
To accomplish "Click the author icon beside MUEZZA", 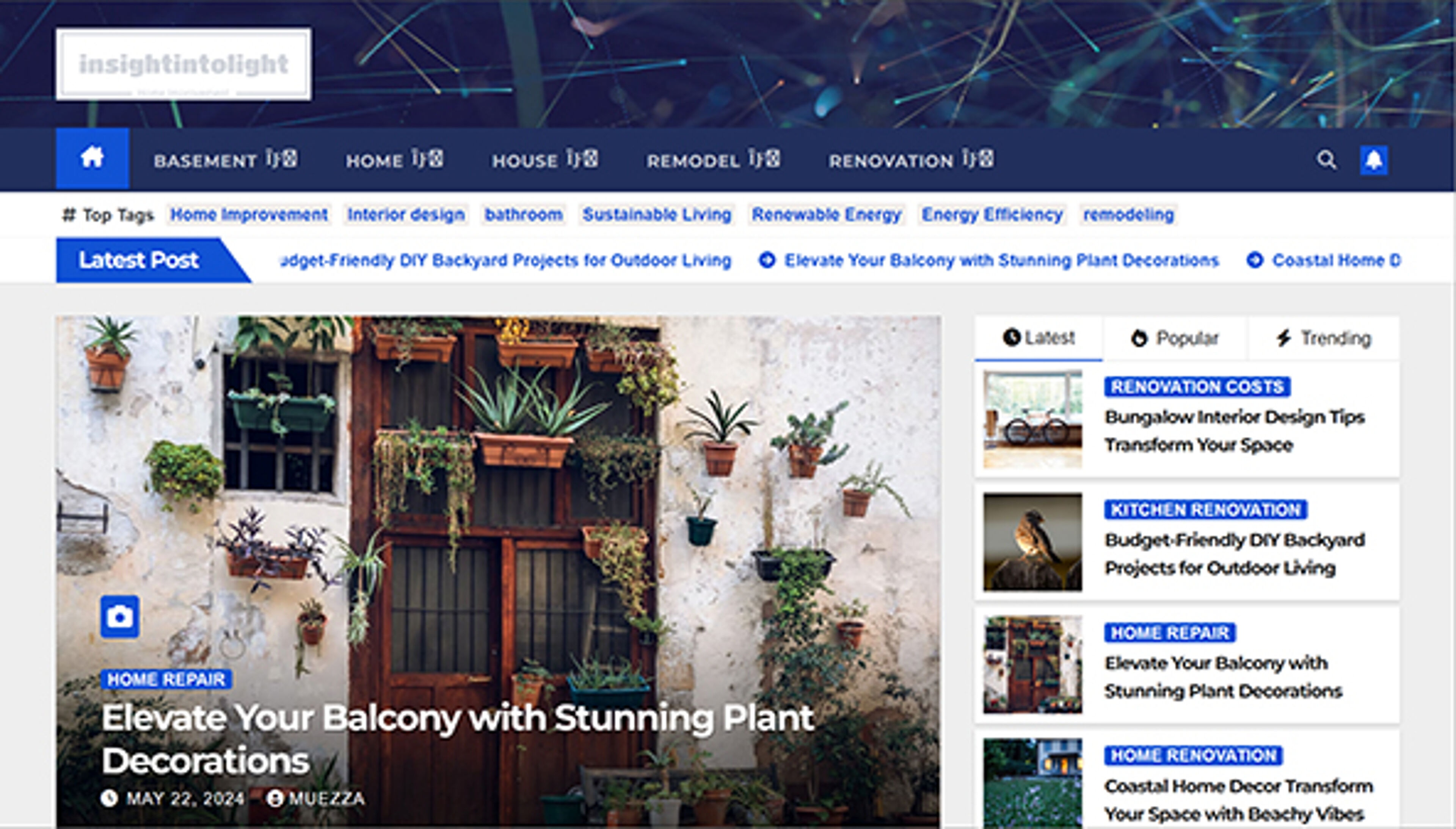I will [x=275, y=798].
